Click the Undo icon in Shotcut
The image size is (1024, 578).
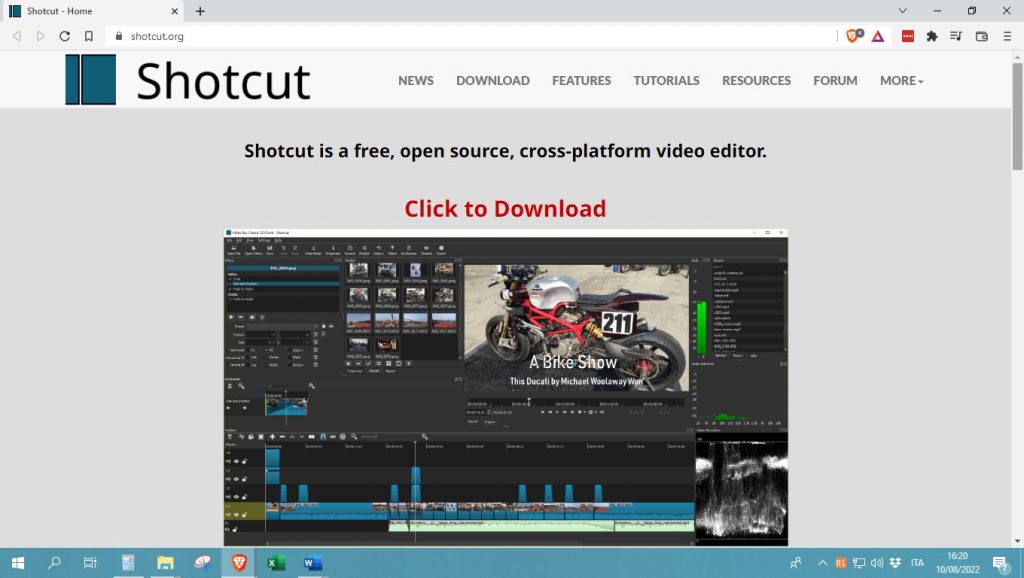(x=284, y=250)
